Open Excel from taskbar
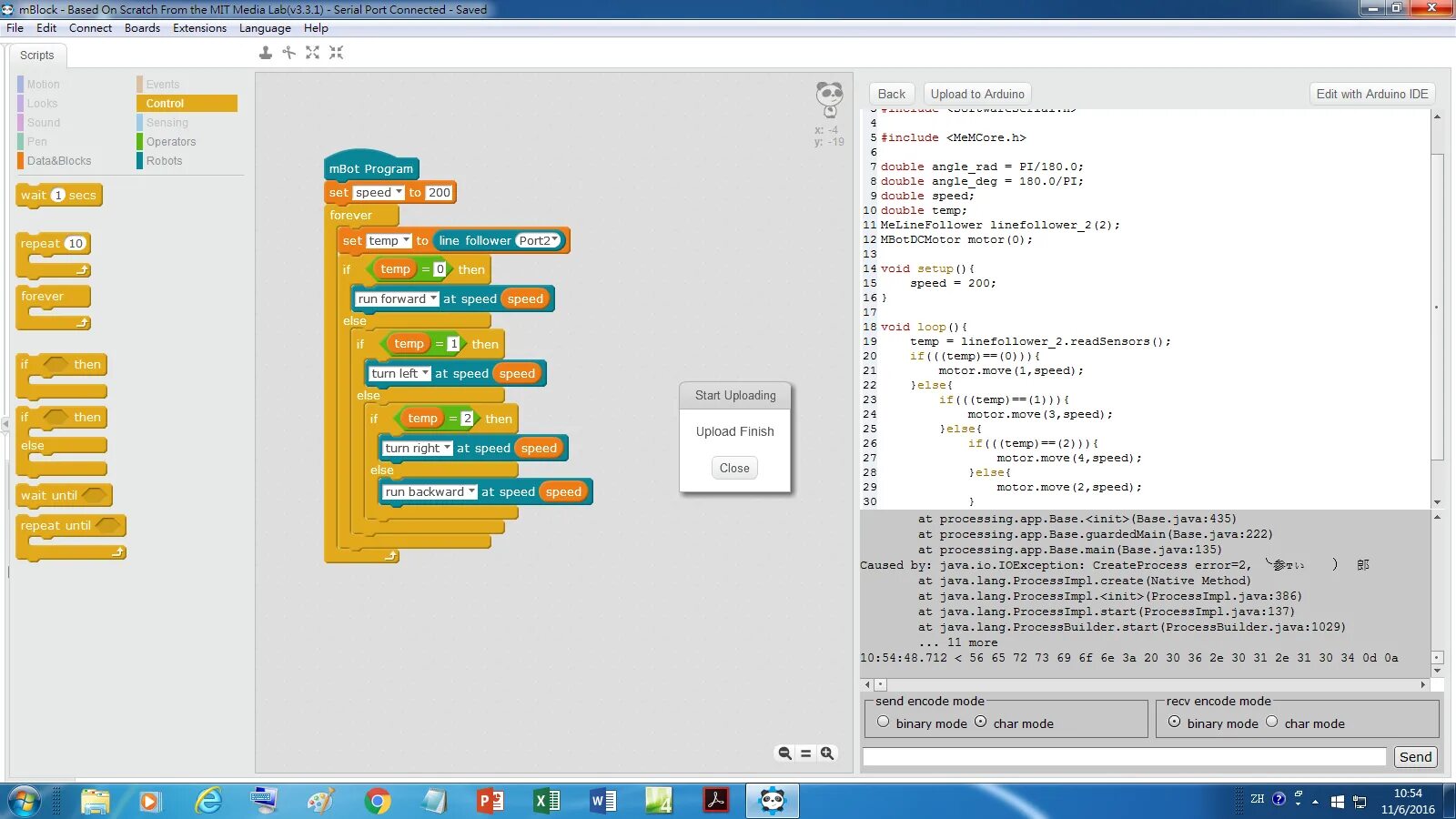Viewport: 1456px width, 819px height. [x=547, y=802]
